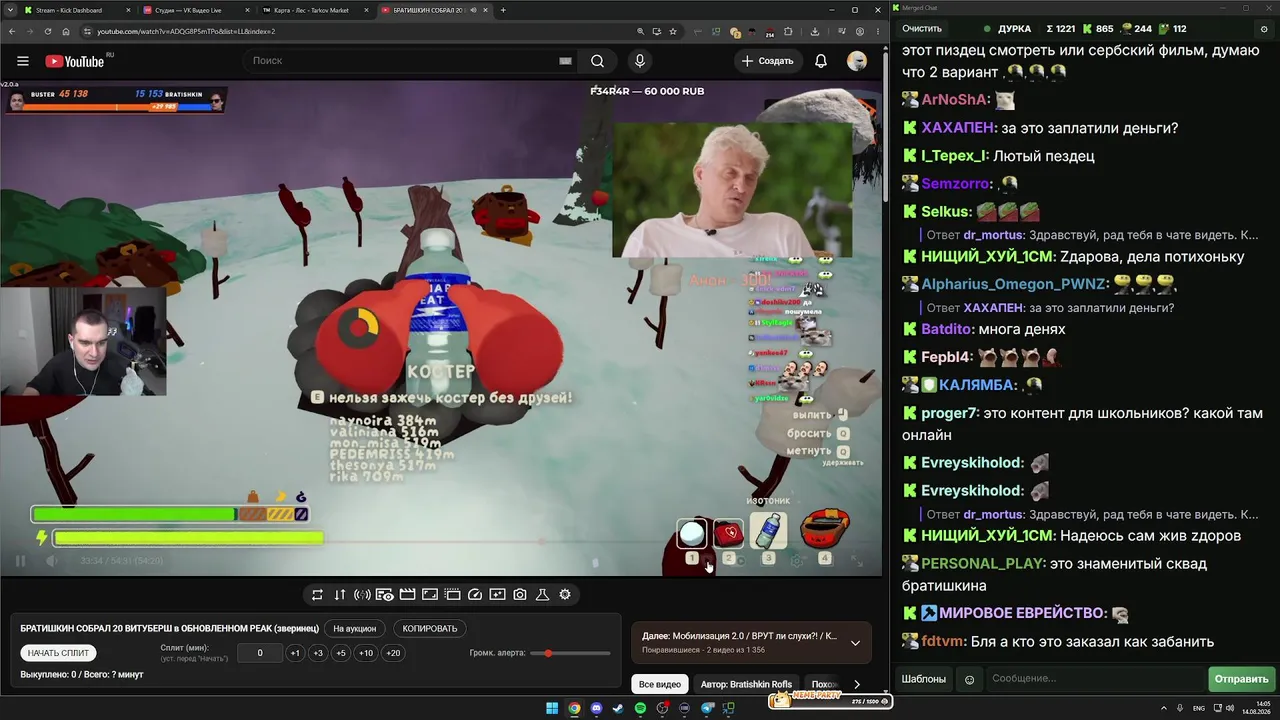
Task: Click the split minutes number field
Action: tap(260, 653)
